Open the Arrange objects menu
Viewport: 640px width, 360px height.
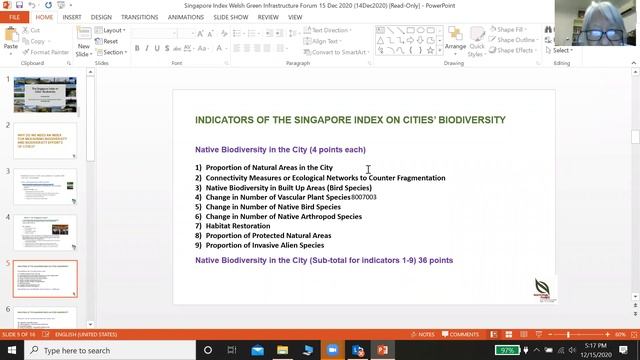(455, 41)
